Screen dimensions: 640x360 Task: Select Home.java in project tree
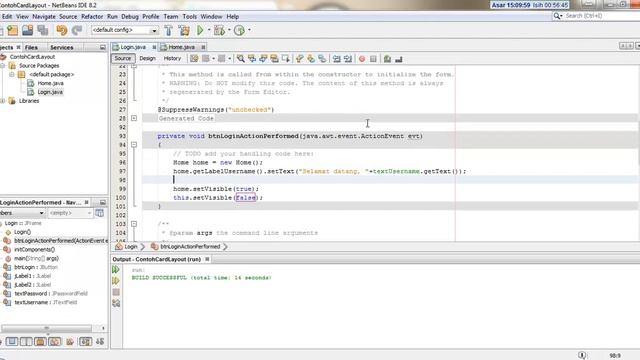(50, 83)
